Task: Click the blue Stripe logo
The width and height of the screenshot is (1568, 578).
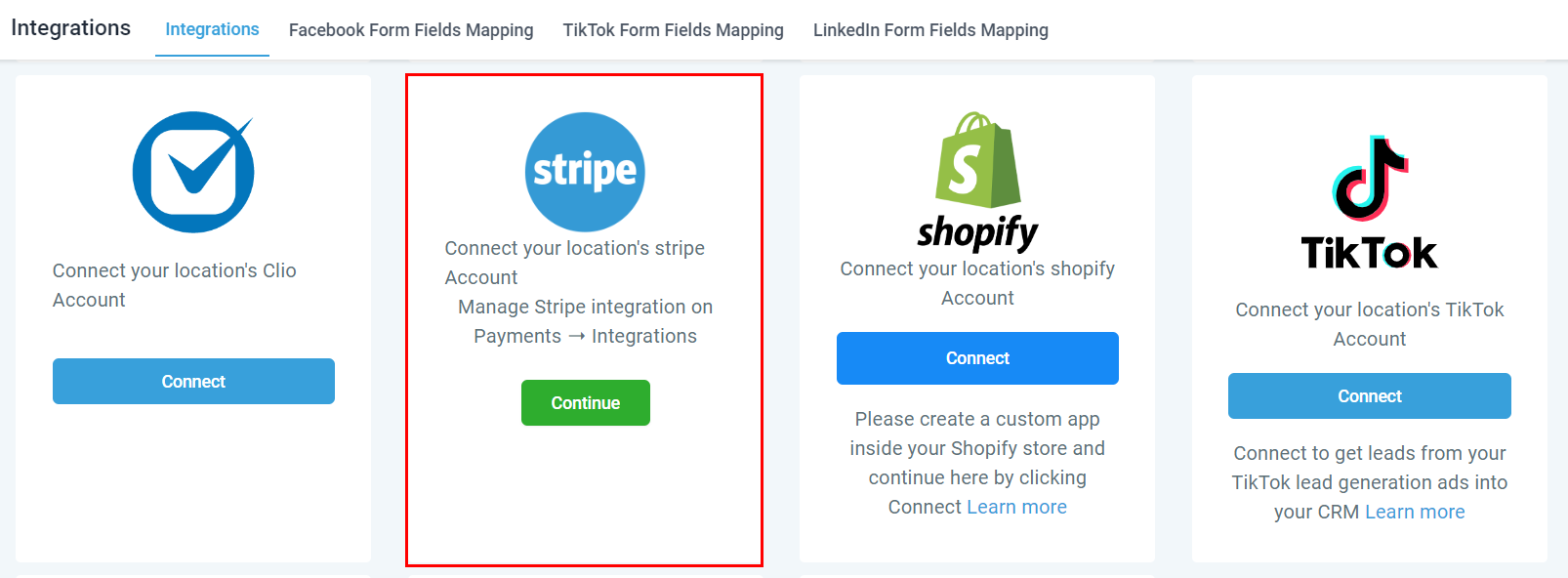Action: click(585, 172)
